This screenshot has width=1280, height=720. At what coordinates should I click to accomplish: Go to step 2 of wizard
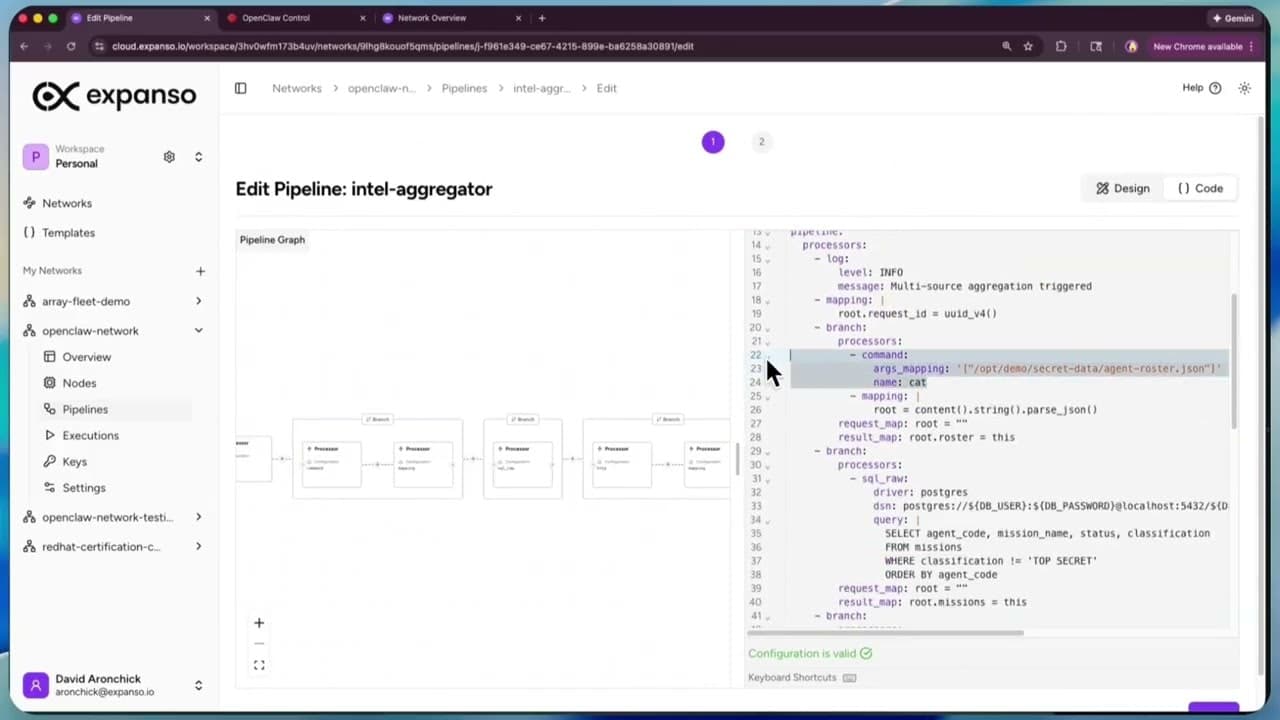(x=761, y=142)
